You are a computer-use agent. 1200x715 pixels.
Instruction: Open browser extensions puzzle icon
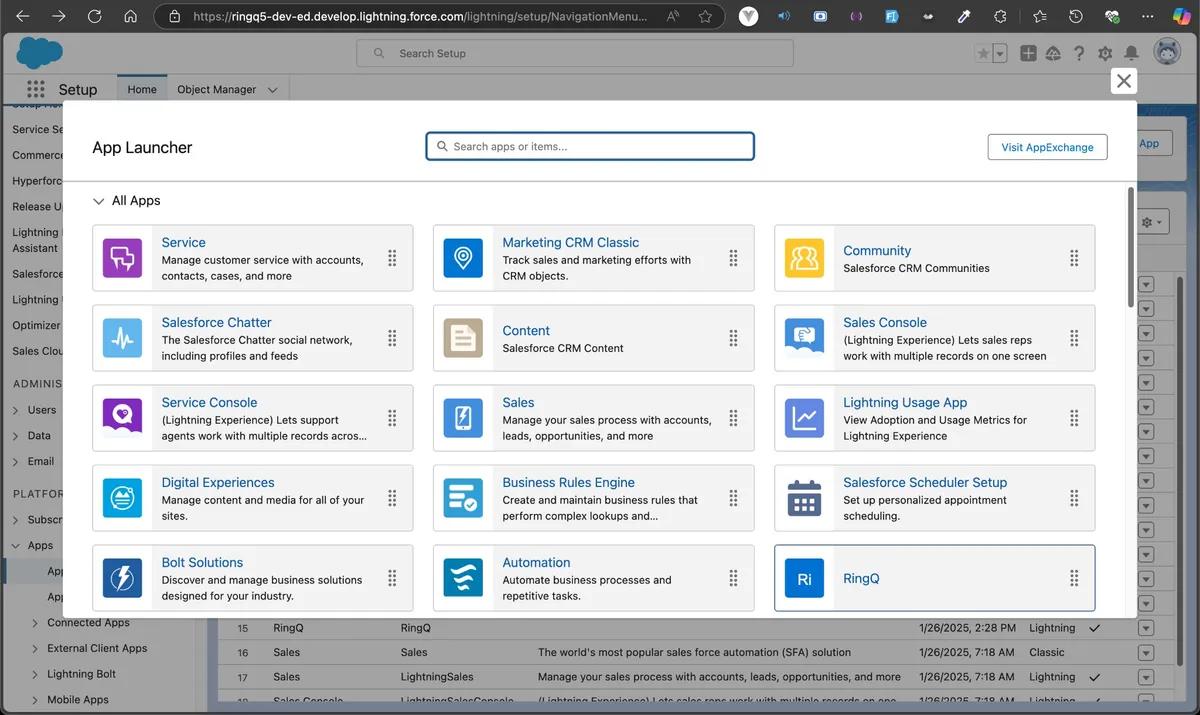pyautogui.click(x=999, y=16)
